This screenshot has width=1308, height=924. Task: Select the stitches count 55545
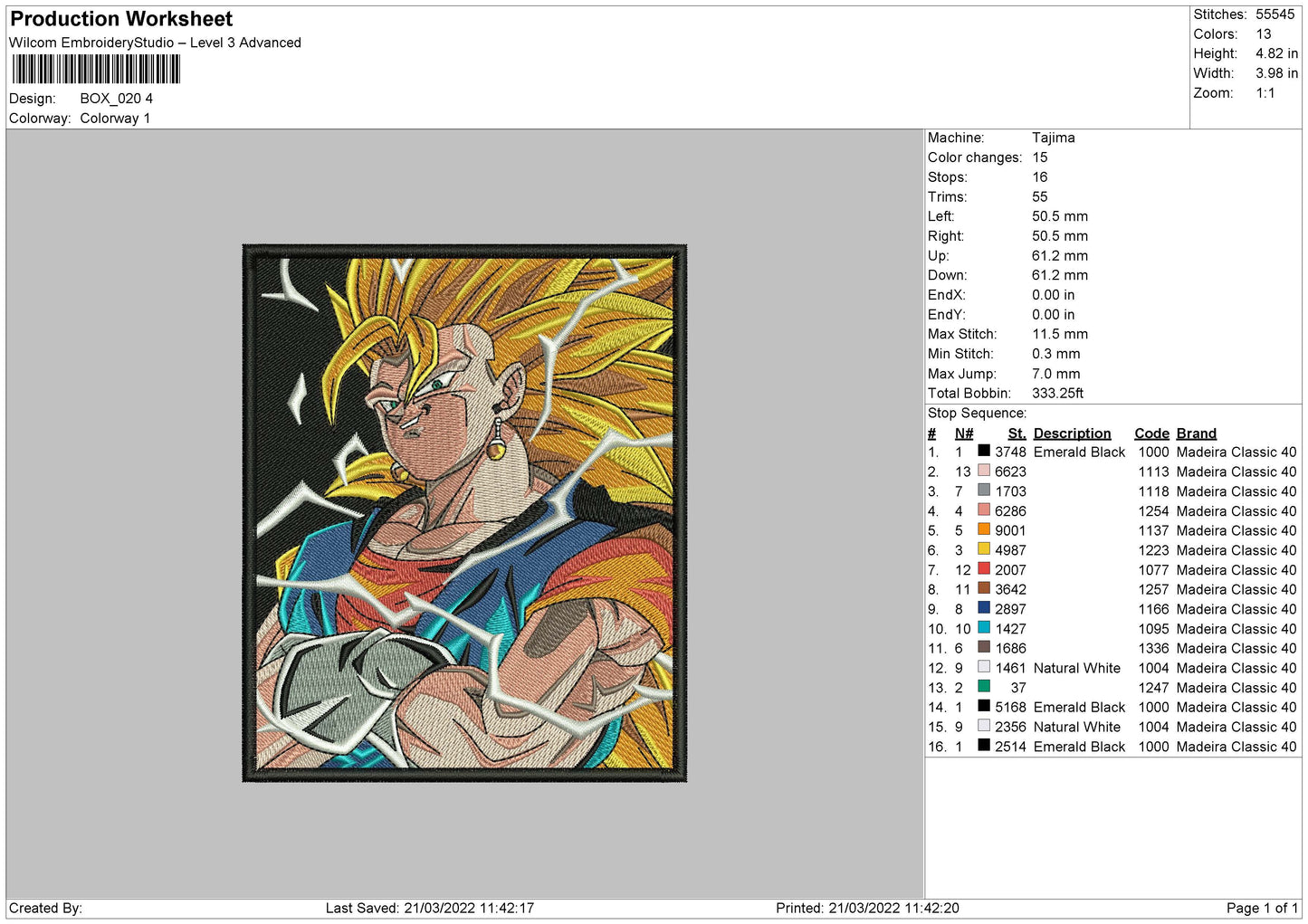[x=1275, y=14]
